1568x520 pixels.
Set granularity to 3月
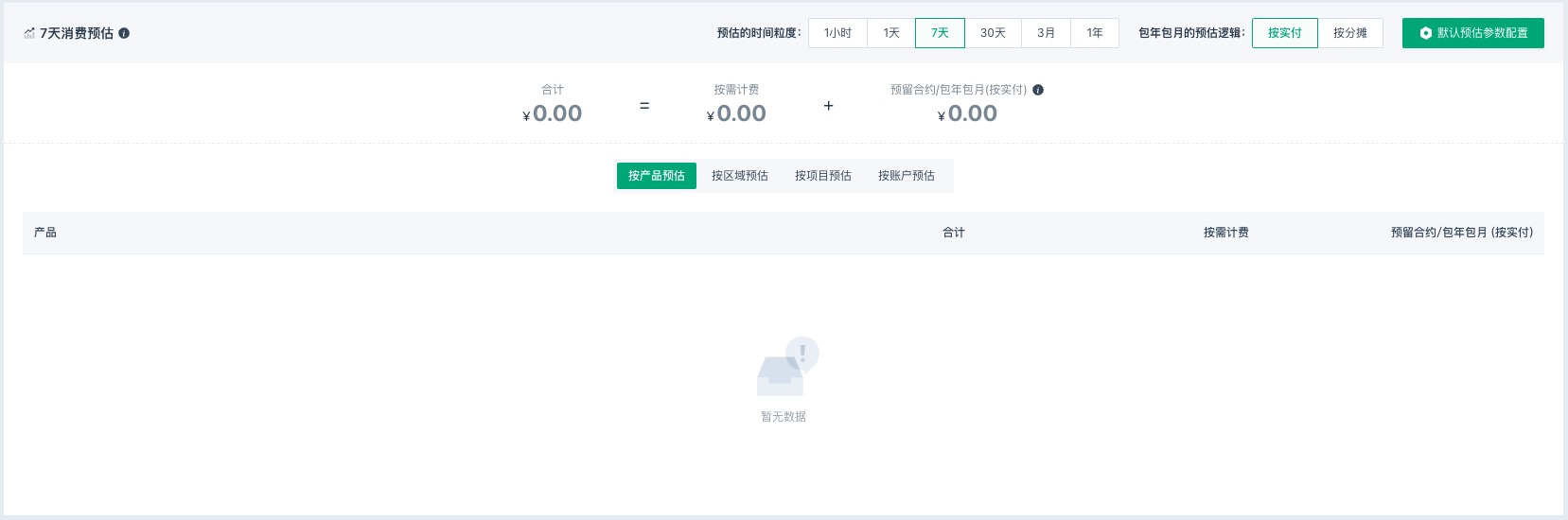1046,33
